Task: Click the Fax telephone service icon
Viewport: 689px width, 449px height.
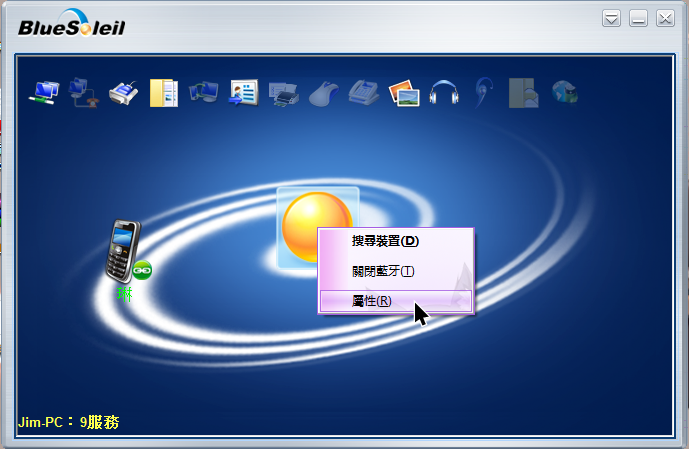Action: tap(363, 94)
